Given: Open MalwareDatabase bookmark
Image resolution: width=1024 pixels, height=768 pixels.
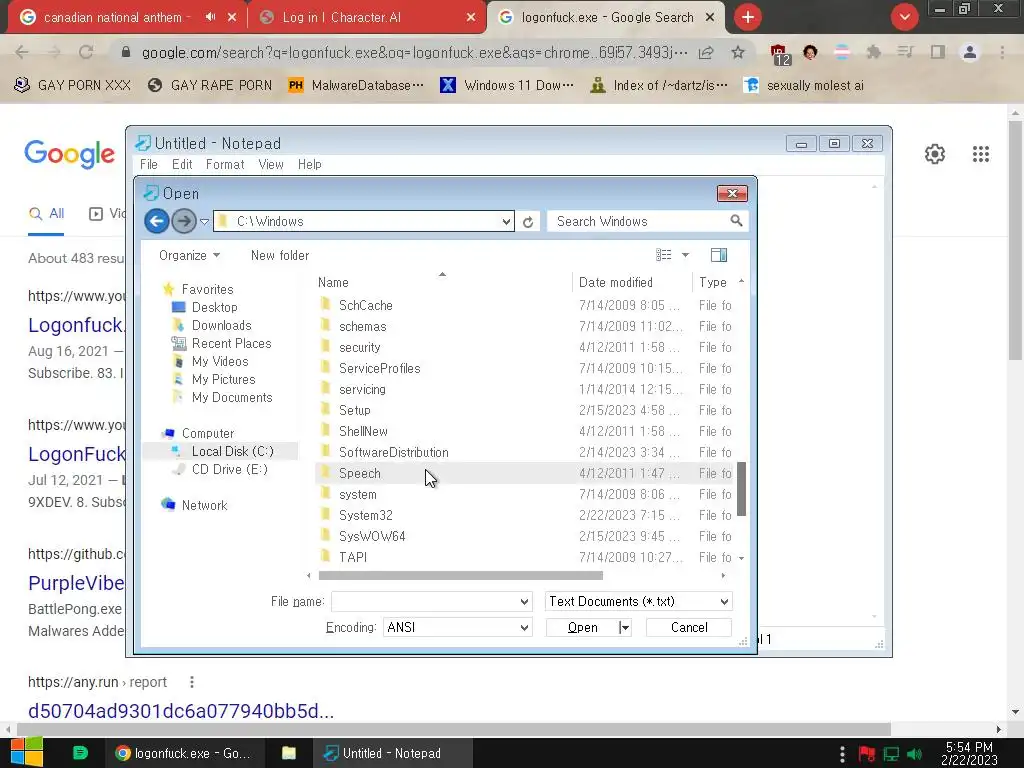Looking at the screenshot, I should coord(357,86).
